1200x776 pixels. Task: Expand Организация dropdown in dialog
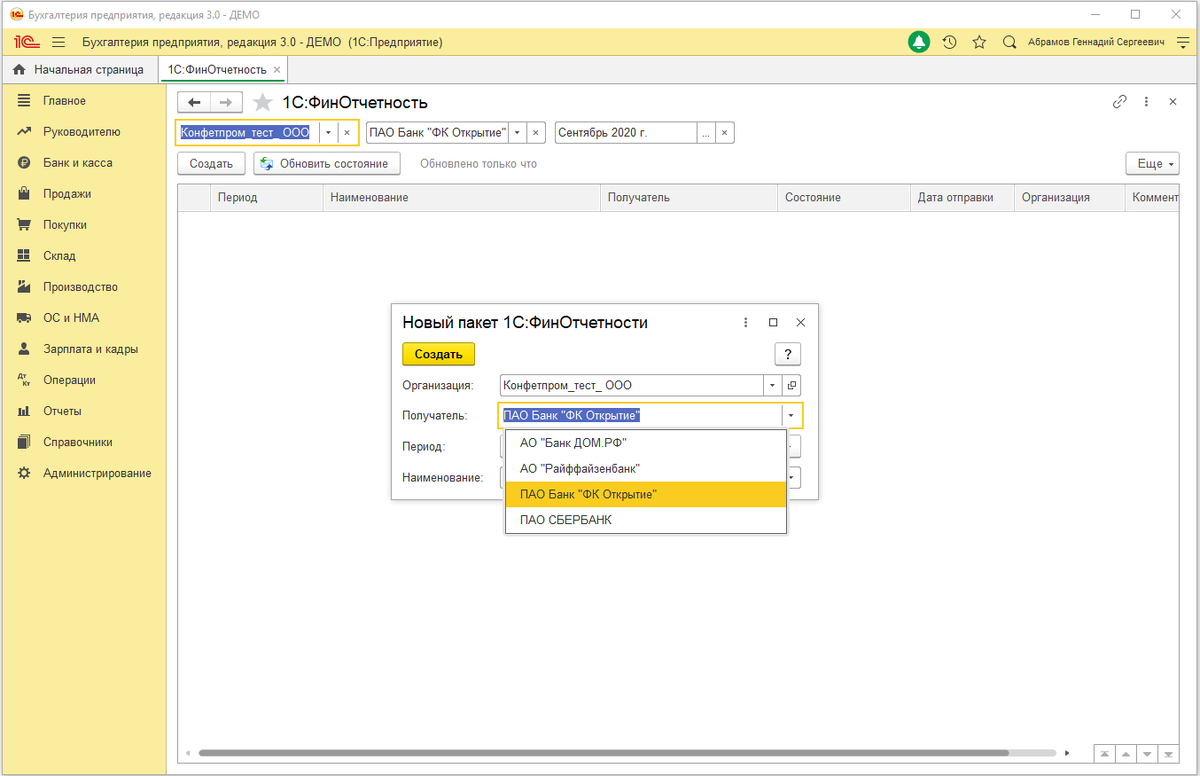click(x=773, y=385)
